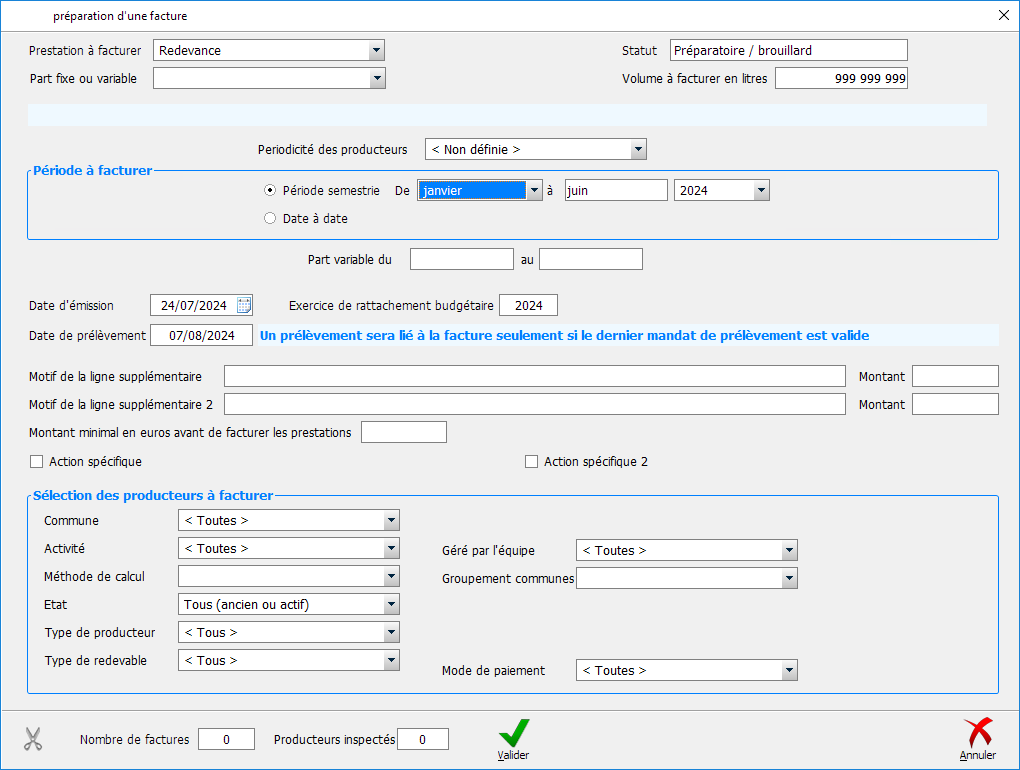Open the Type de producteur dropdown
The image size is (1020, 770).
click(391, 633)
